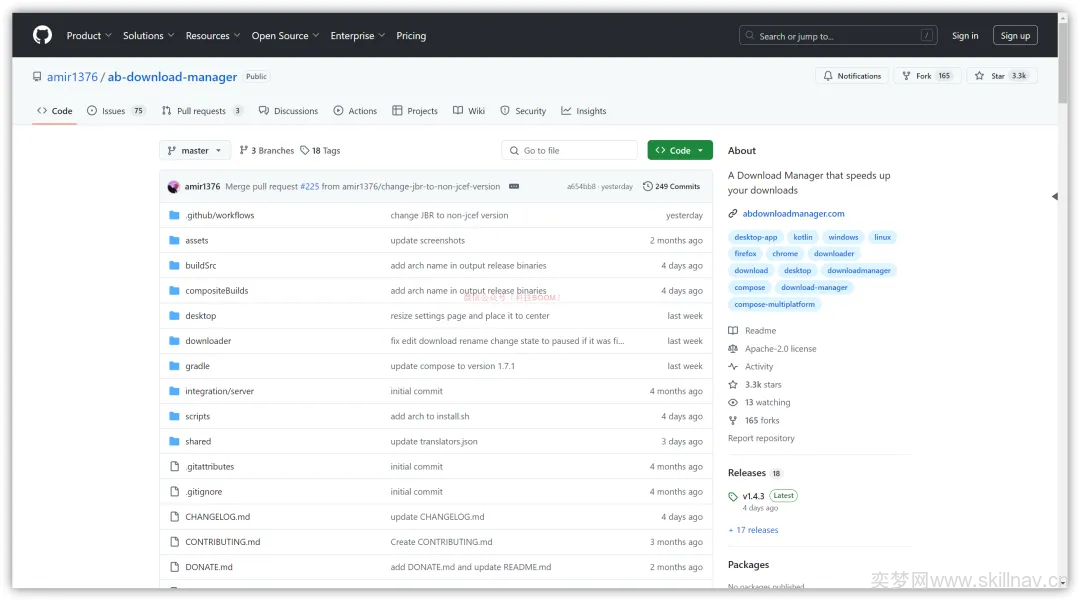Click the clock history icon beside 249 Commits

[647, 187]
